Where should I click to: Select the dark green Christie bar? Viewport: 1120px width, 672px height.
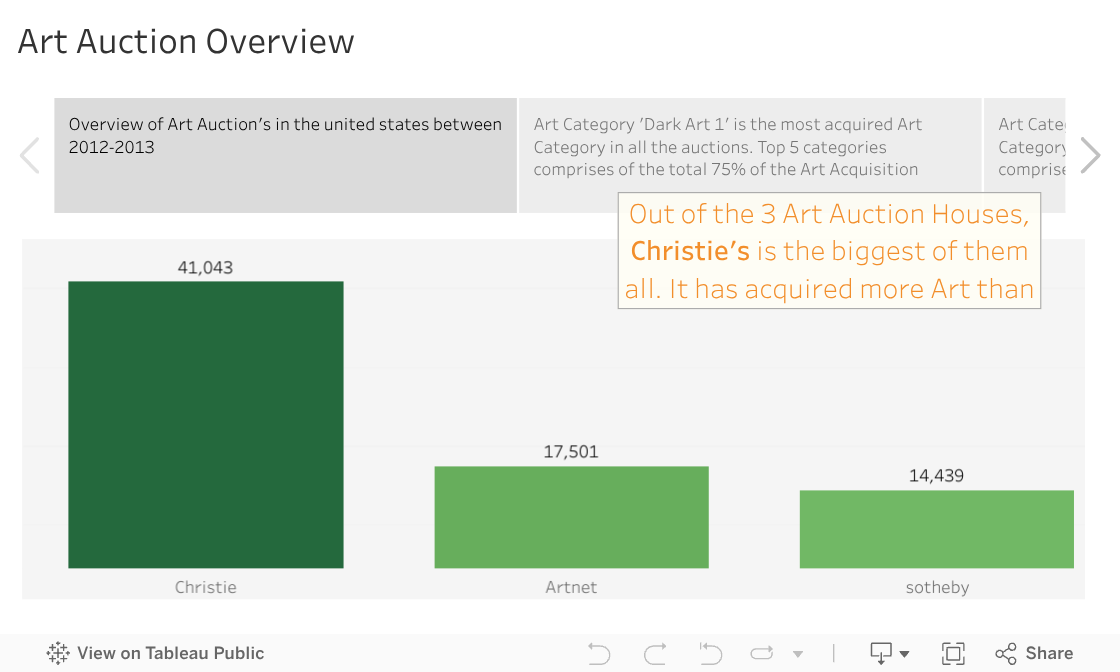pos(205,425)
